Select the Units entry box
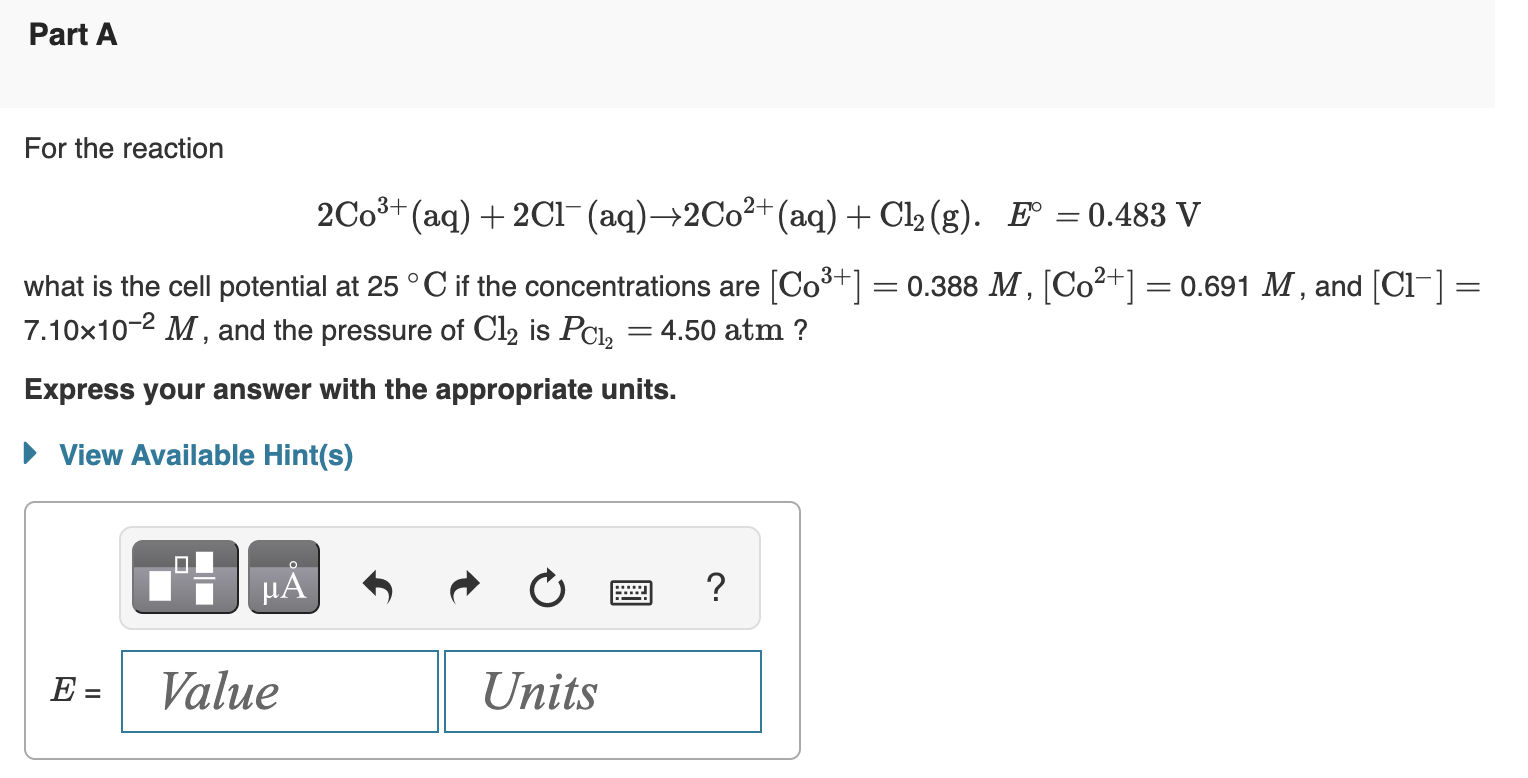The image size is (1528, 778). click(x=601, y=690)
